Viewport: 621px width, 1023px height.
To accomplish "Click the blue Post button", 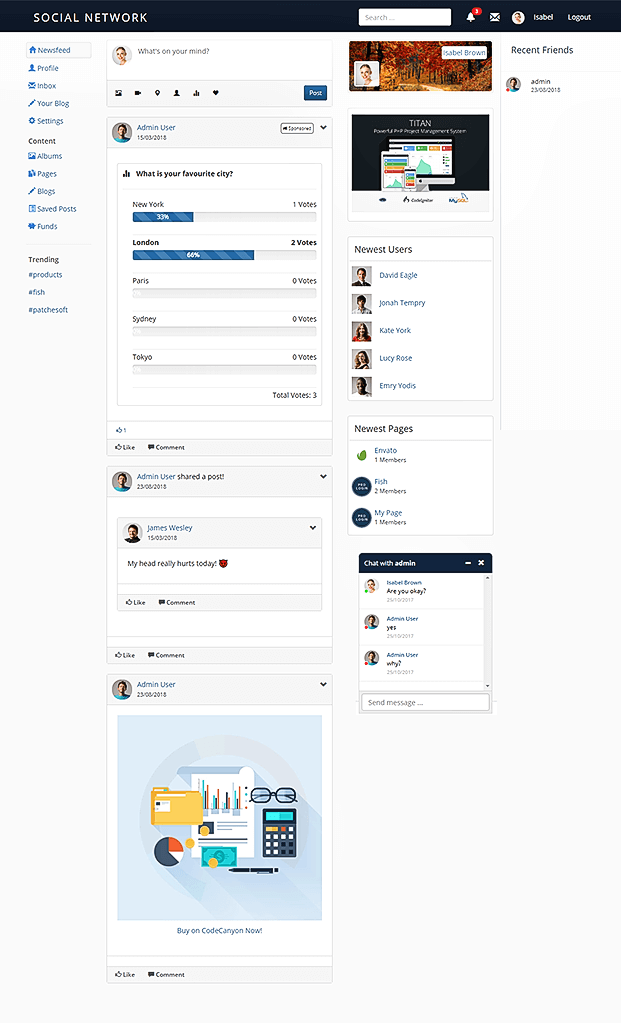I will (315, 93).
